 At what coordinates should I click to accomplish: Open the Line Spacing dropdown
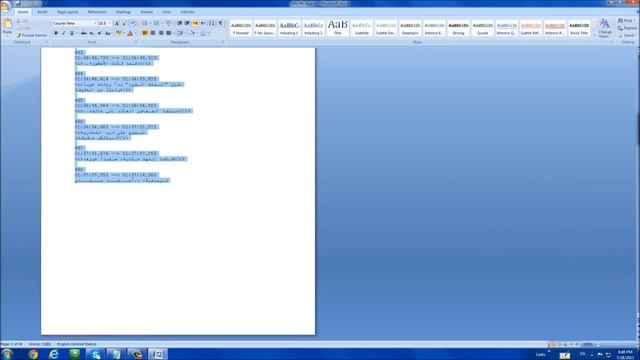(181, 33)
